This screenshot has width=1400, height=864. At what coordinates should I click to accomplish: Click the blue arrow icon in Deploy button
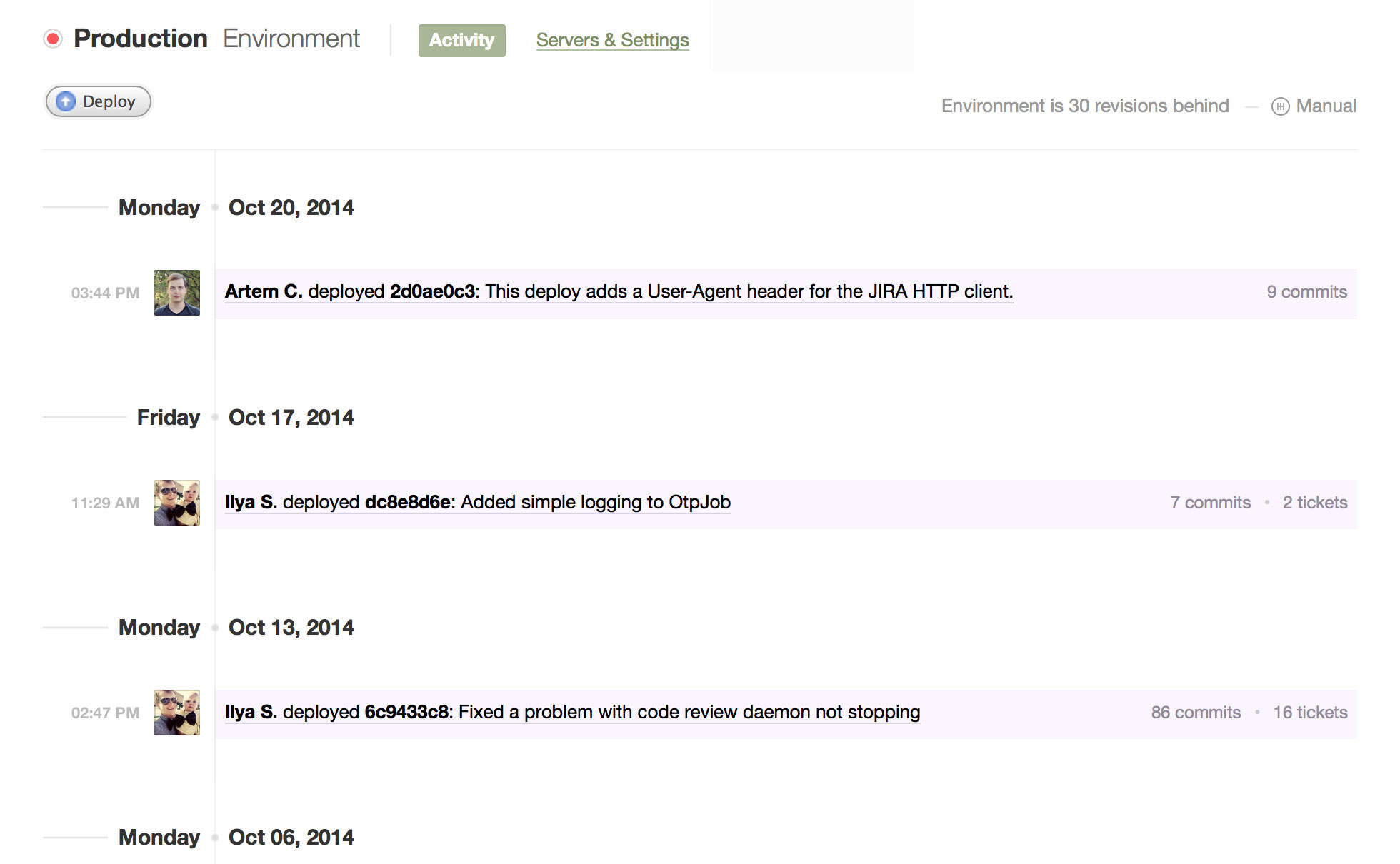(66, 101)
